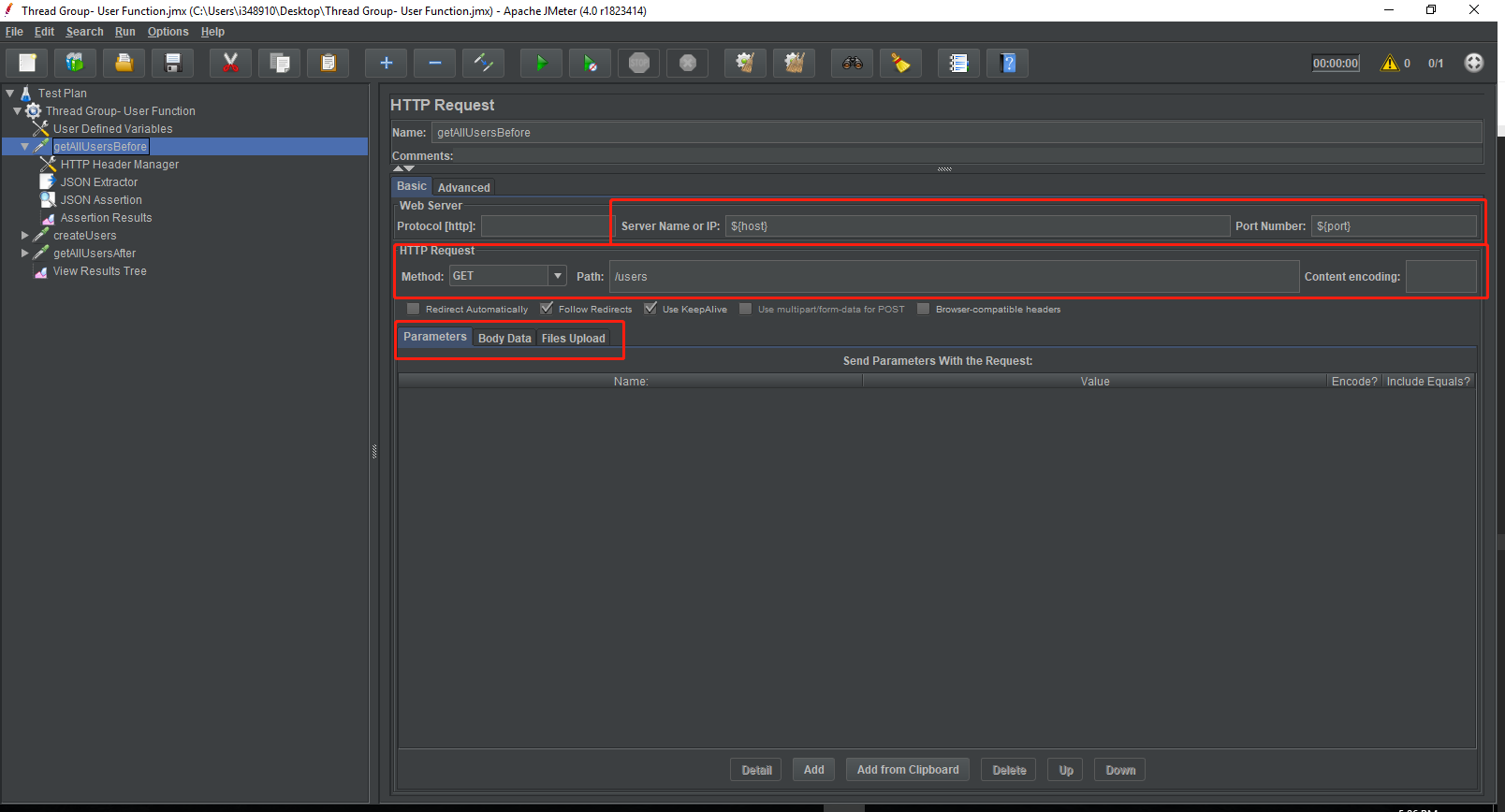Select JSON Assertion in tree
1505x812 pixels.
[x=101, y=199]
